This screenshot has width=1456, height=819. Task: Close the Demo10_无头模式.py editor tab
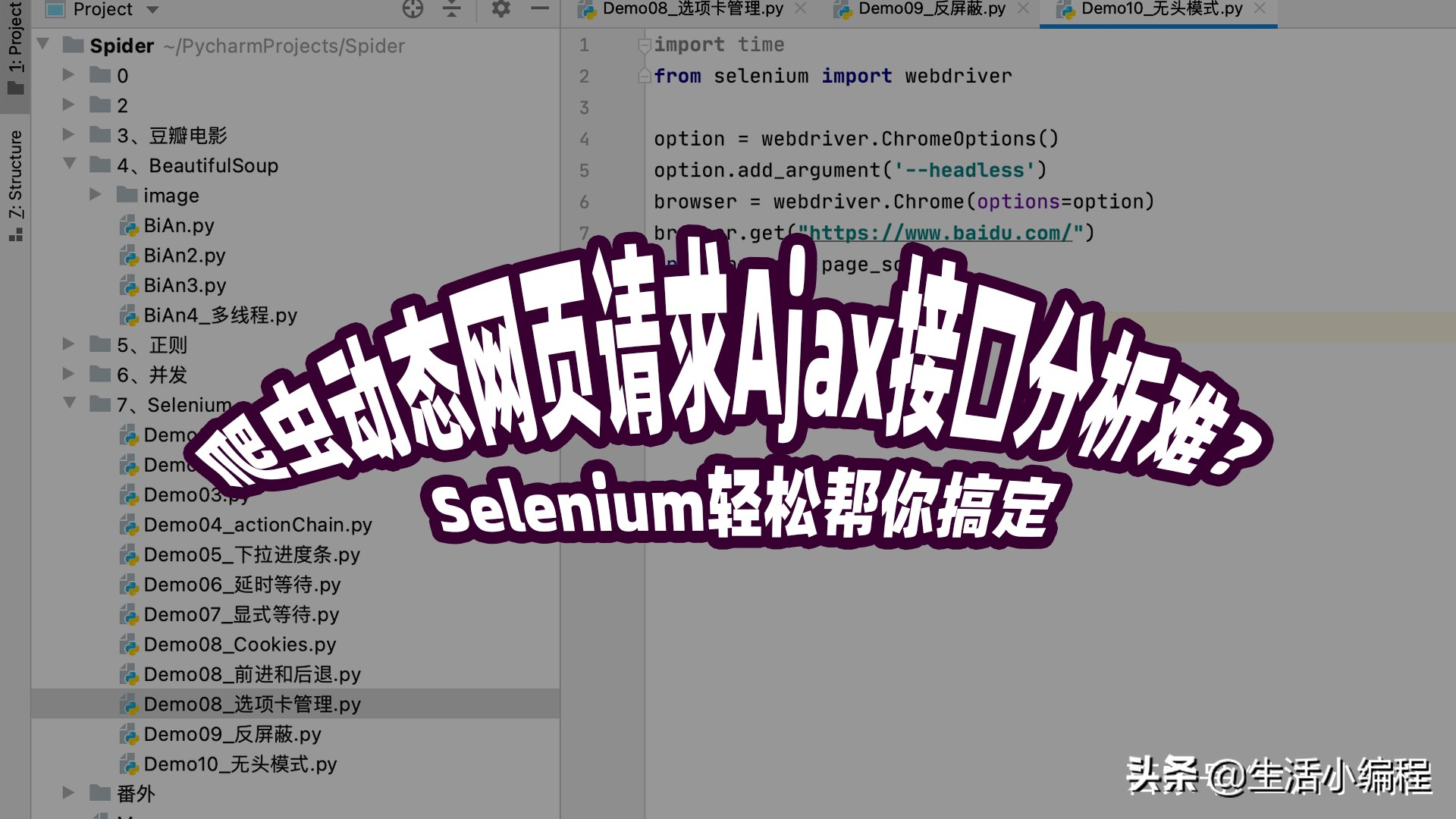pos(1260,9)
